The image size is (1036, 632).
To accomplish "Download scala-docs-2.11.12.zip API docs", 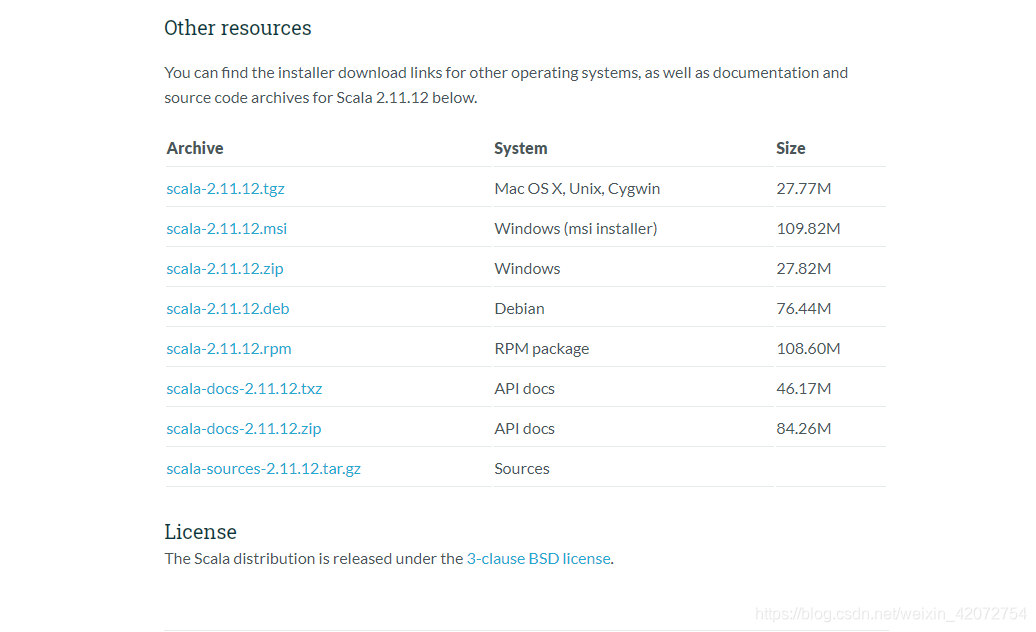I will 244,429.
